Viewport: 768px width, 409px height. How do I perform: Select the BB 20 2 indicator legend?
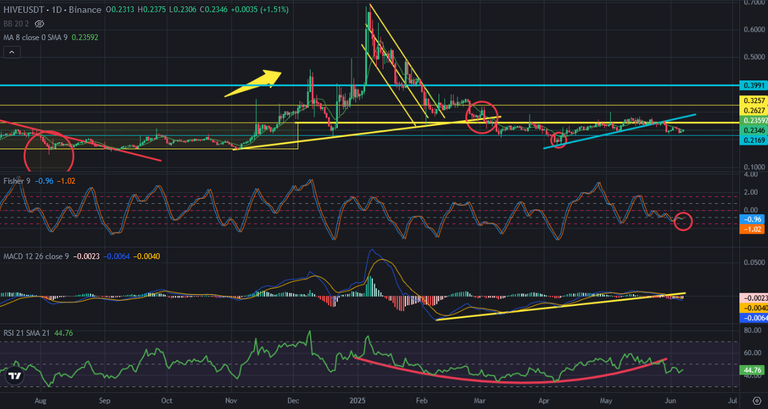(x=17, y=24)
